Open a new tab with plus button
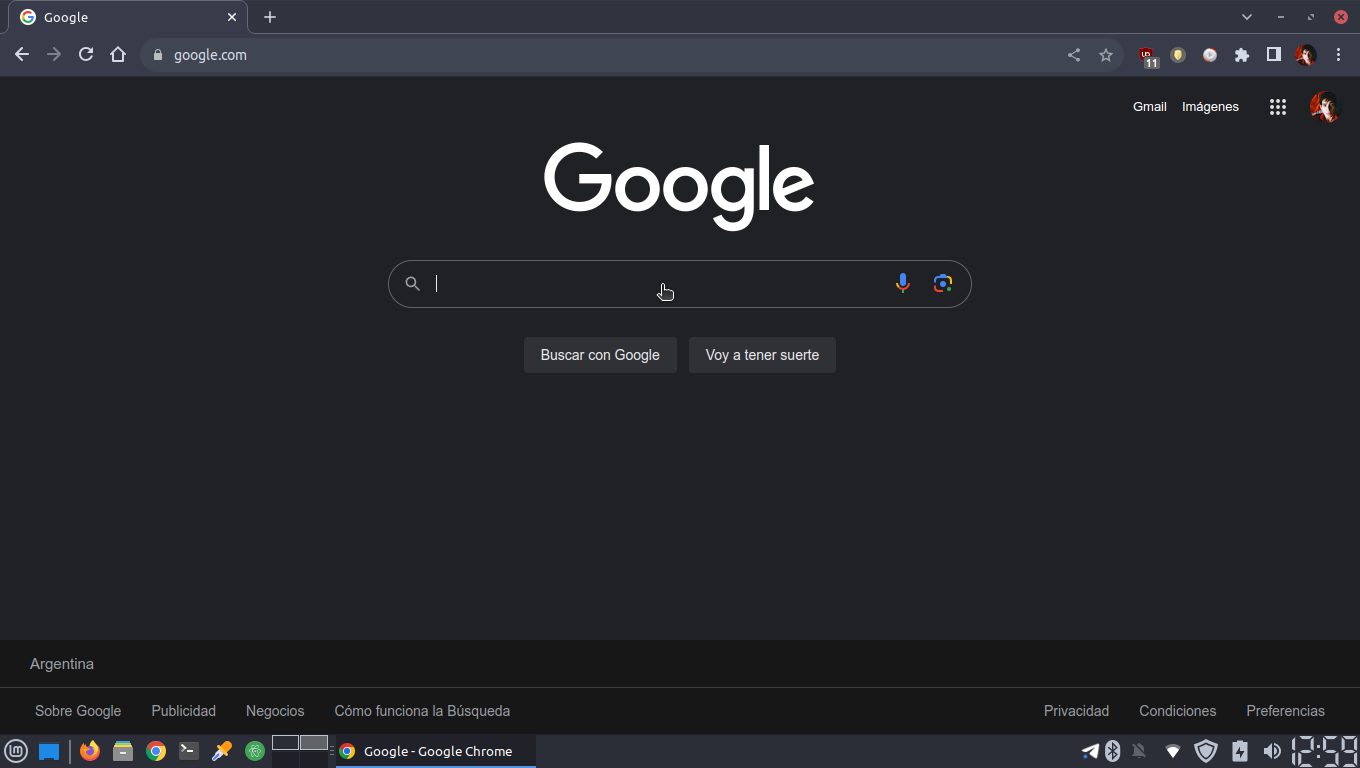 pos(270,17)
